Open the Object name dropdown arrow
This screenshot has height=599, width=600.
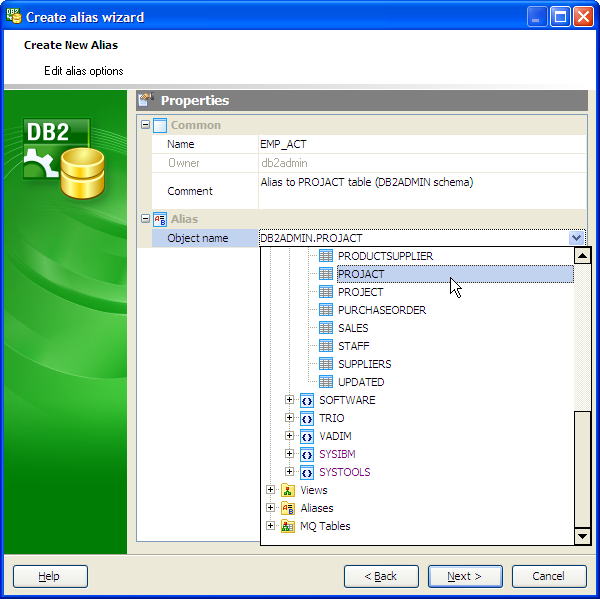(x=576, y=238)
